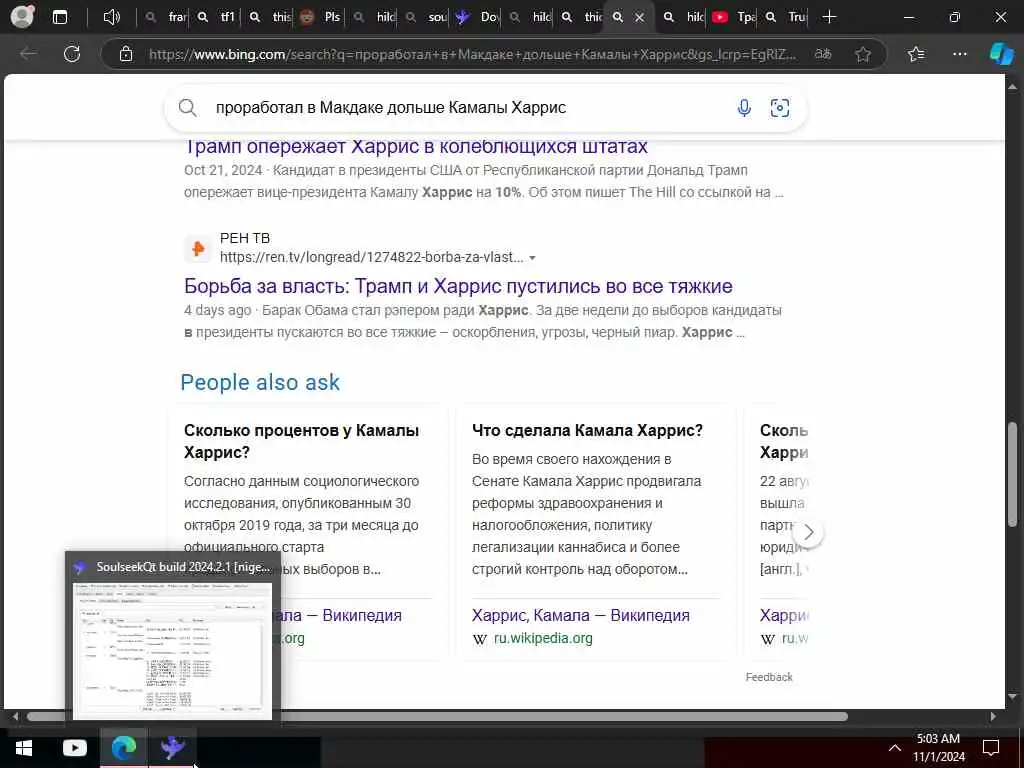Switch to the 'tf1' tab

(219, 17)
